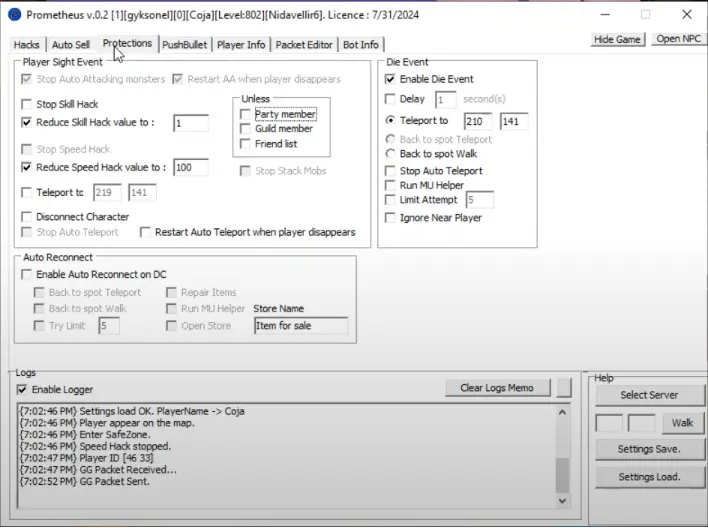Open the PushBullet tab
708x528 pixels.
pyautogui.click(x=185, y=45)
